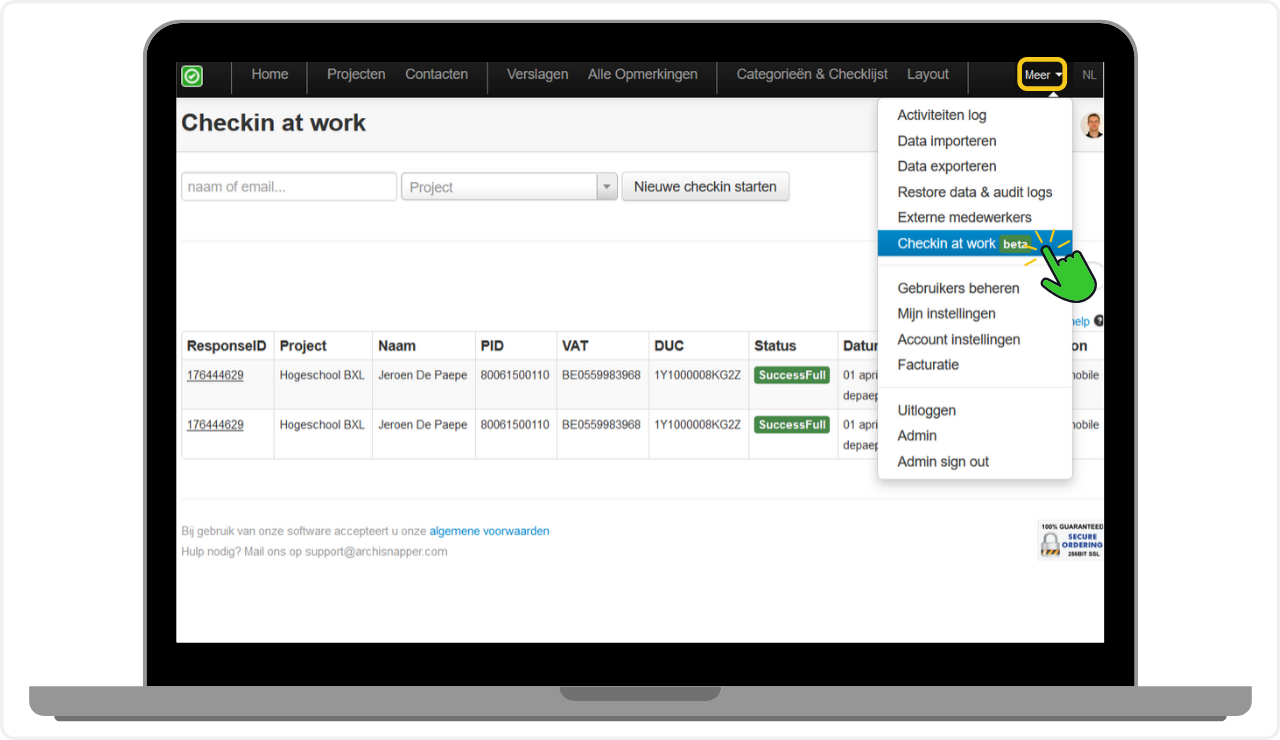The height and width of the screenshot is (740, 1280).
Task: Choose Admin sign out
Action: point(975,462)
